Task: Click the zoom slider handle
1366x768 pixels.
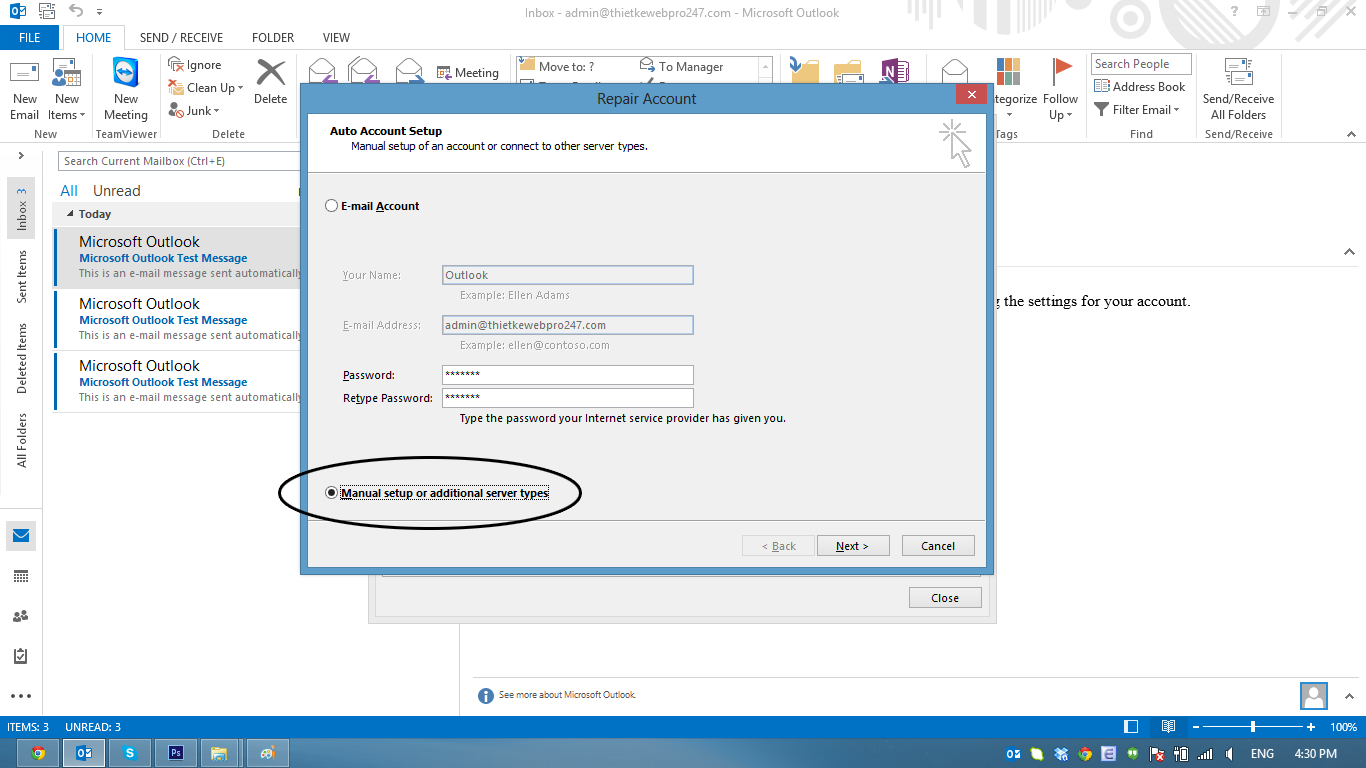Action: tap(1253, 727)
